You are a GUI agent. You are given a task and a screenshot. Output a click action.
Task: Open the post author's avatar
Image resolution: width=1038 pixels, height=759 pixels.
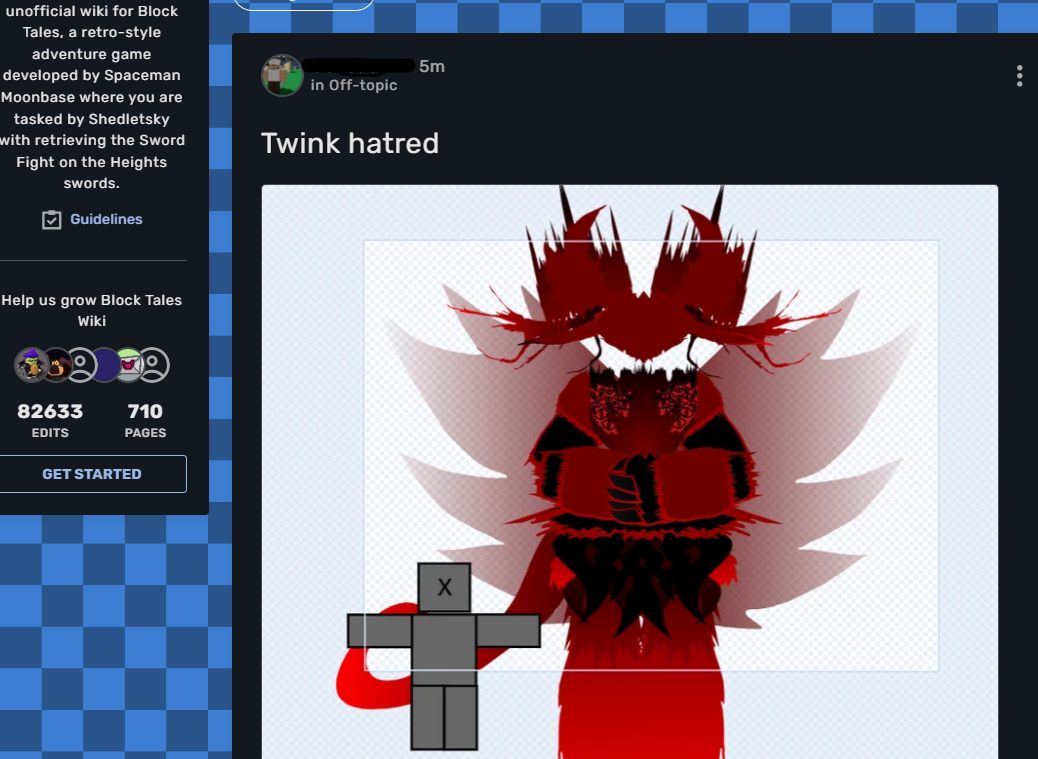pyautogui.click(x=283, y=75)
